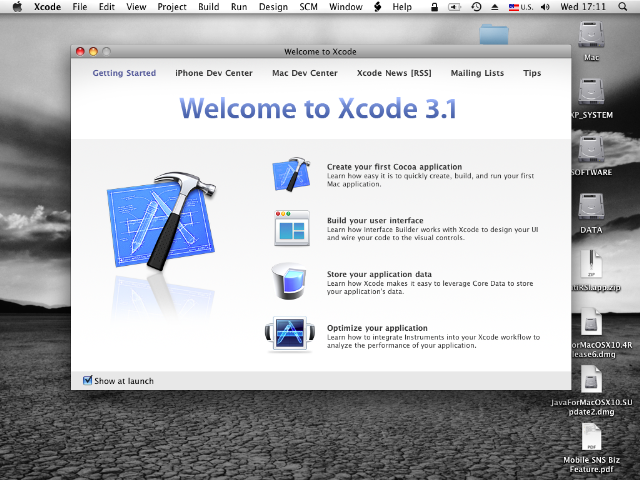The image size is (640, 480).
Task: Open the Window menu
Action: 346,7
